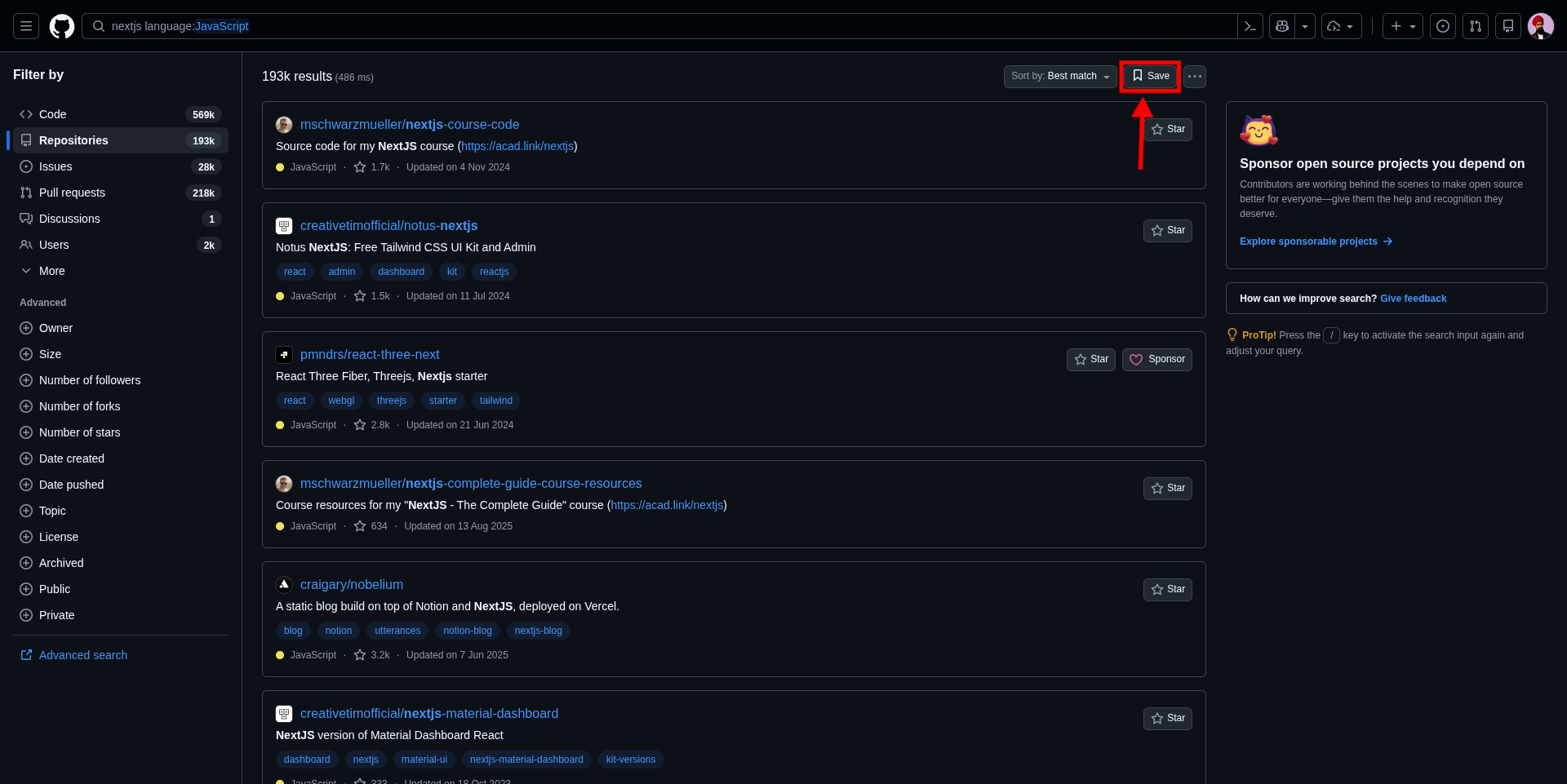Open the global navigation hamburger menu
Viewport: 1567px width, 784px height.
point(26,26)
